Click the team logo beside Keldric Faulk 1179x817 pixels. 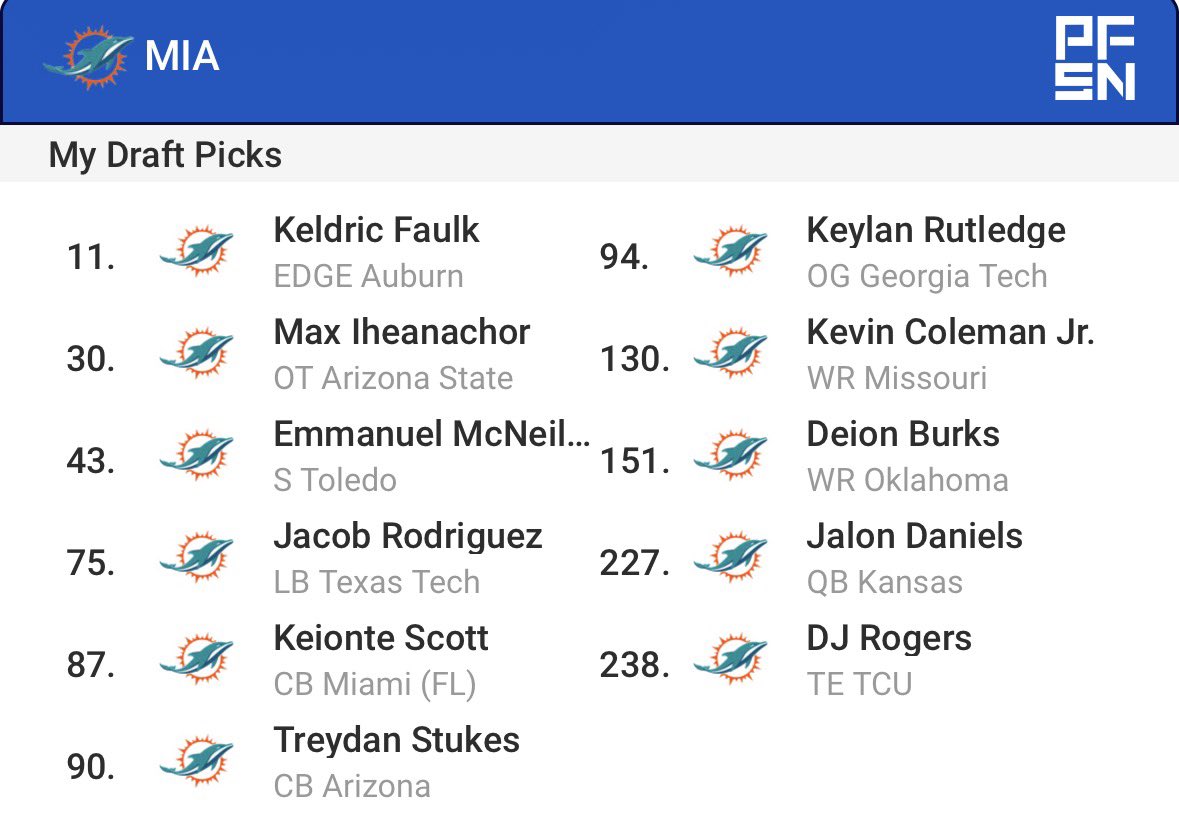[196, 251]
